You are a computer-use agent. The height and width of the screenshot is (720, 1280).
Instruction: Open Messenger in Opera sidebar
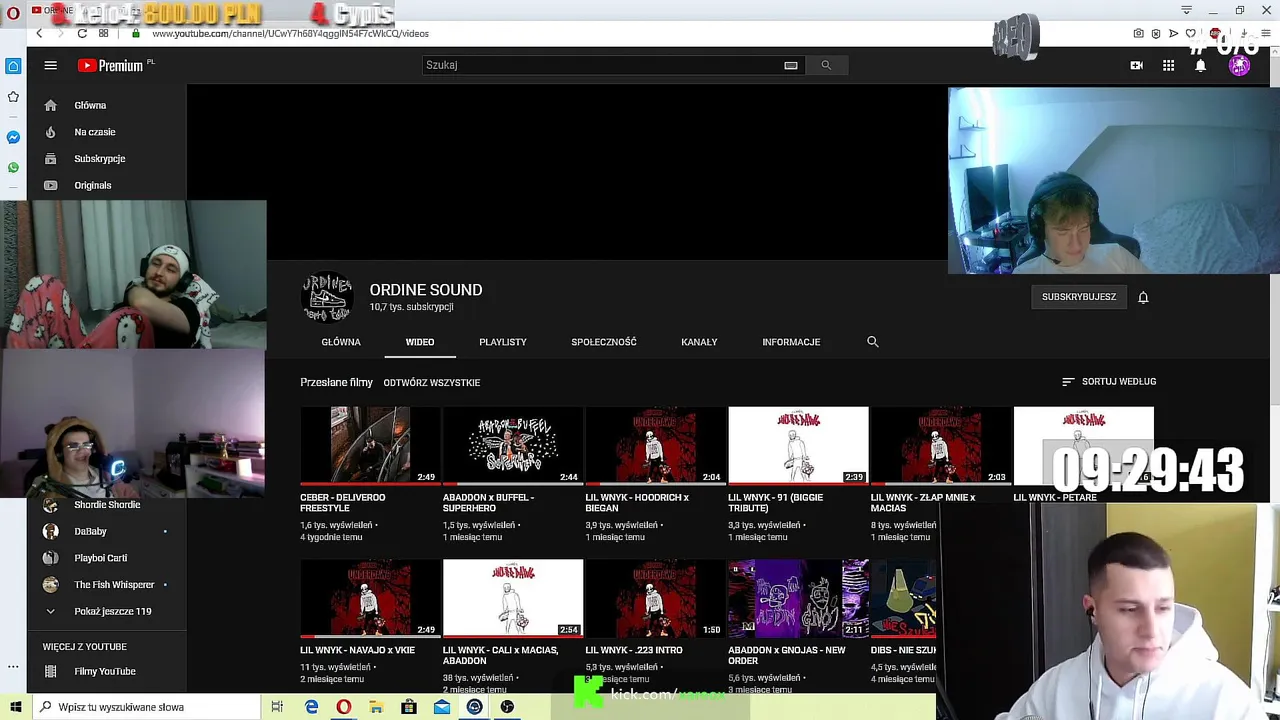click(13, 137)
